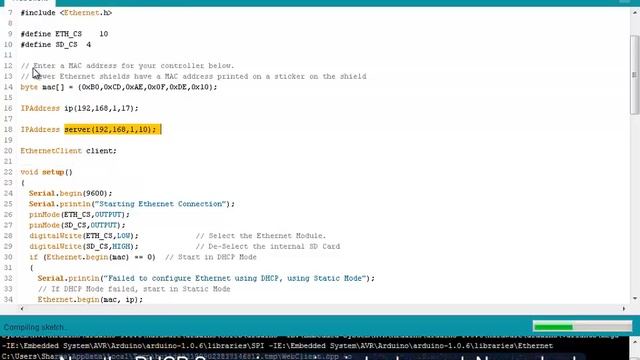The image size is (640, 360).
Task: Click the '#define SD_CS 4' line
Action: (56, 44)
